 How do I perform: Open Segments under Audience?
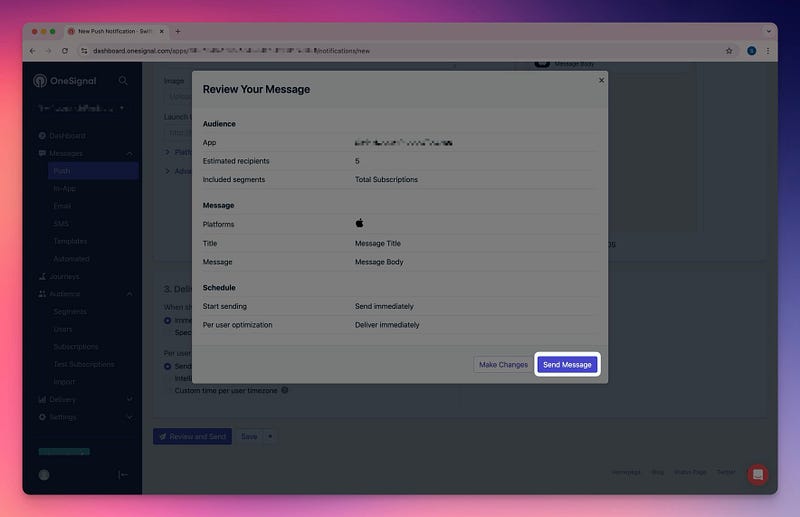(x=70, y=311)
